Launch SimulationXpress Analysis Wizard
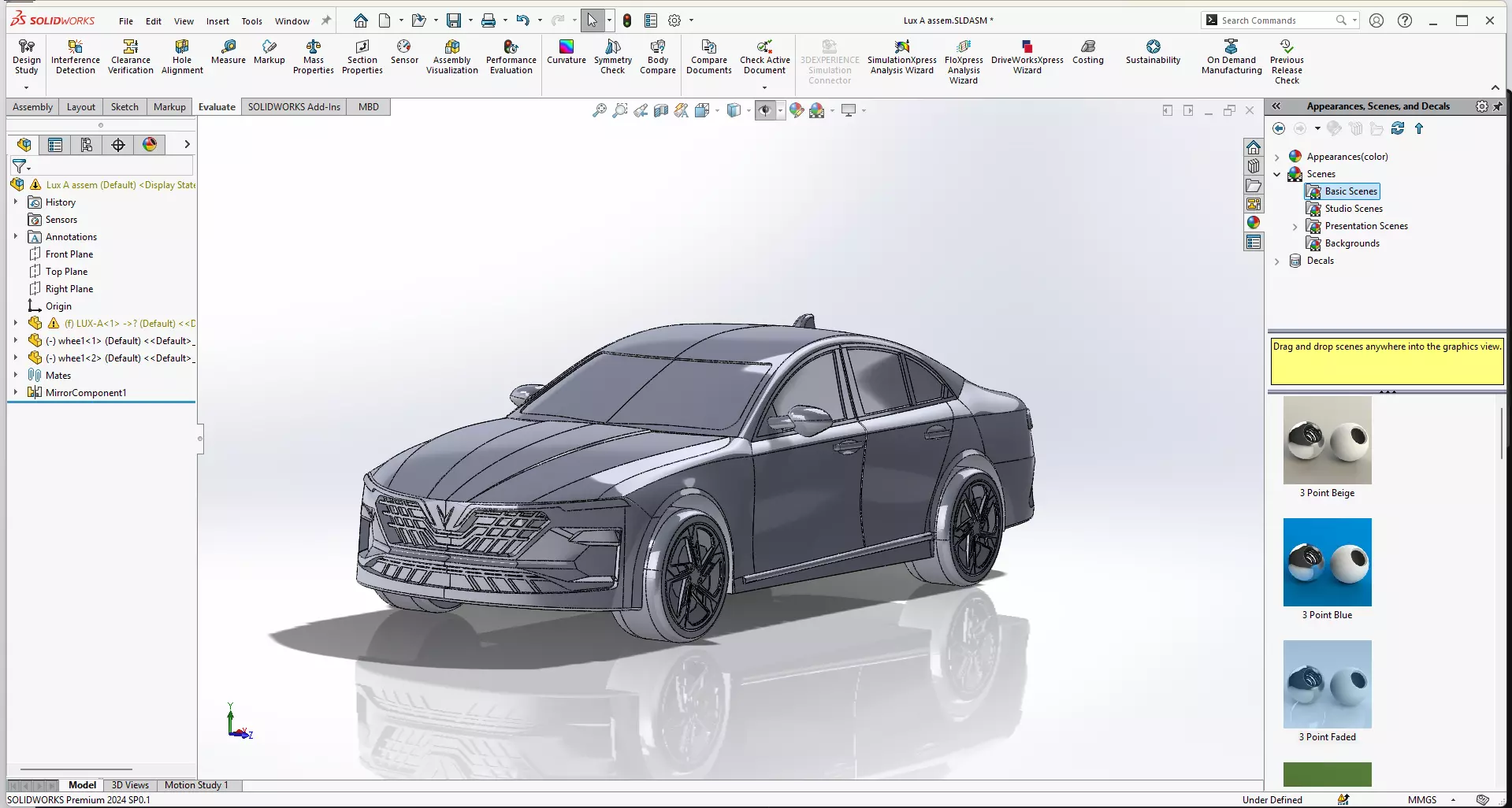 coord(902,57)
